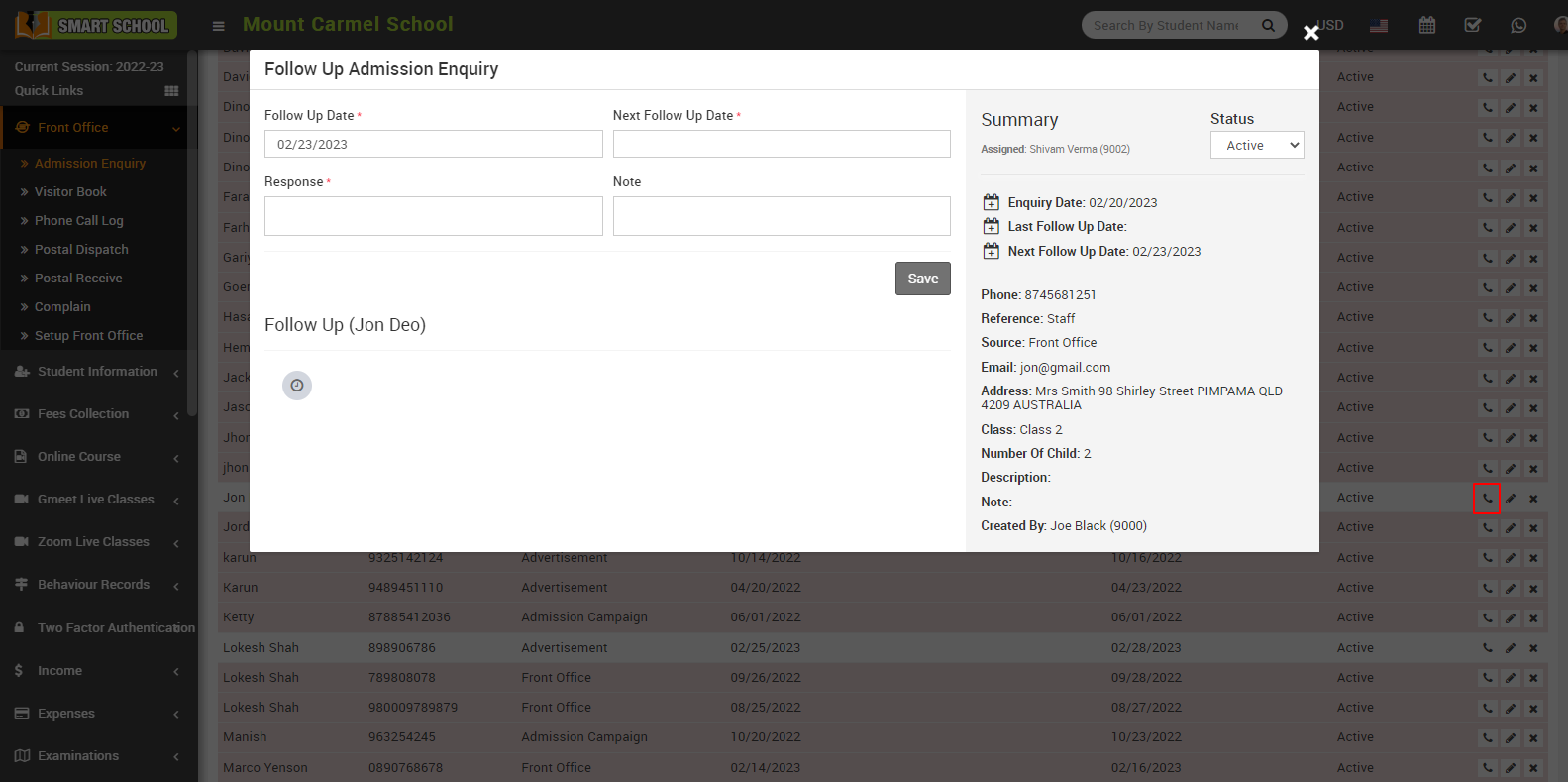Click into the Response text box
Screen dimensions: 1568x782
pyautogui.click(x=433, y=216)
